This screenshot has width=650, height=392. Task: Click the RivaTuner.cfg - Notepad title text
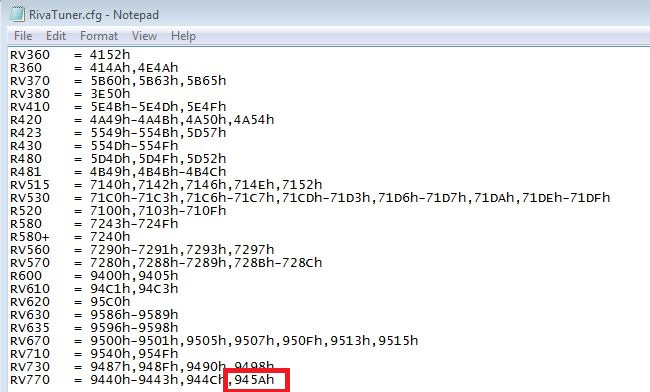click(94, 15)
